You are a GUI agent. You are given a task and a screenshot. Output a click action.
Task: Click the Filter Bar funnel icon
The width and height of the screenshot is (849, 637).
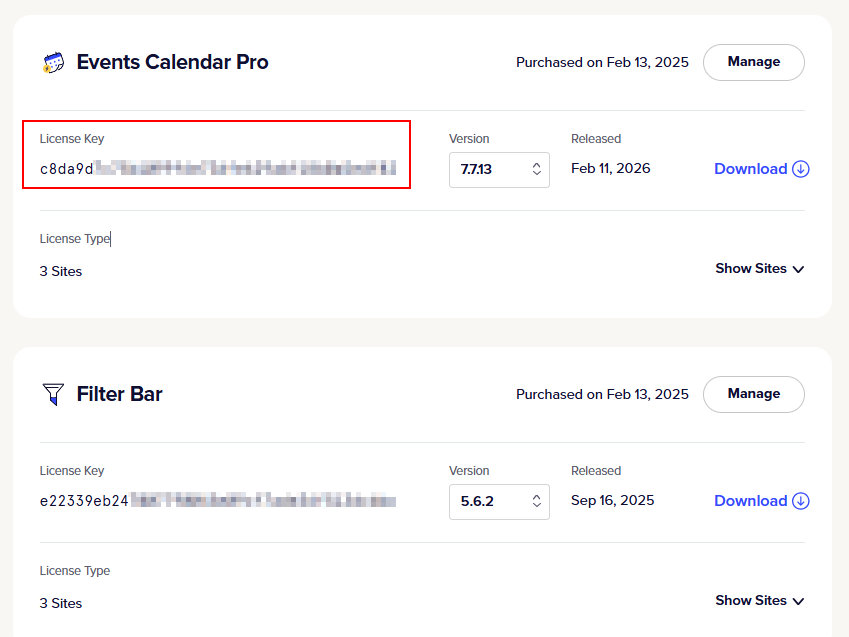[x=53, y=394]
